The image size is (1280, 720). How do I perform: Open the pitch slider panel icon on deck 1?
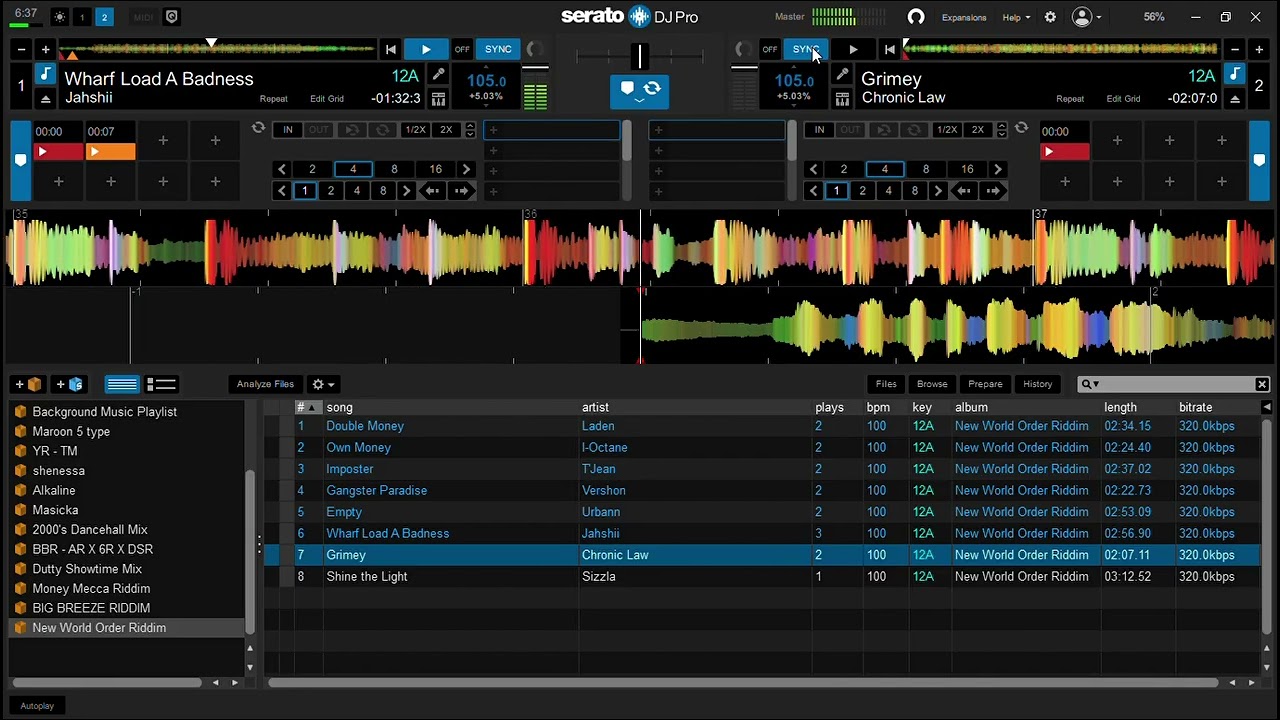tap(438, 98)
